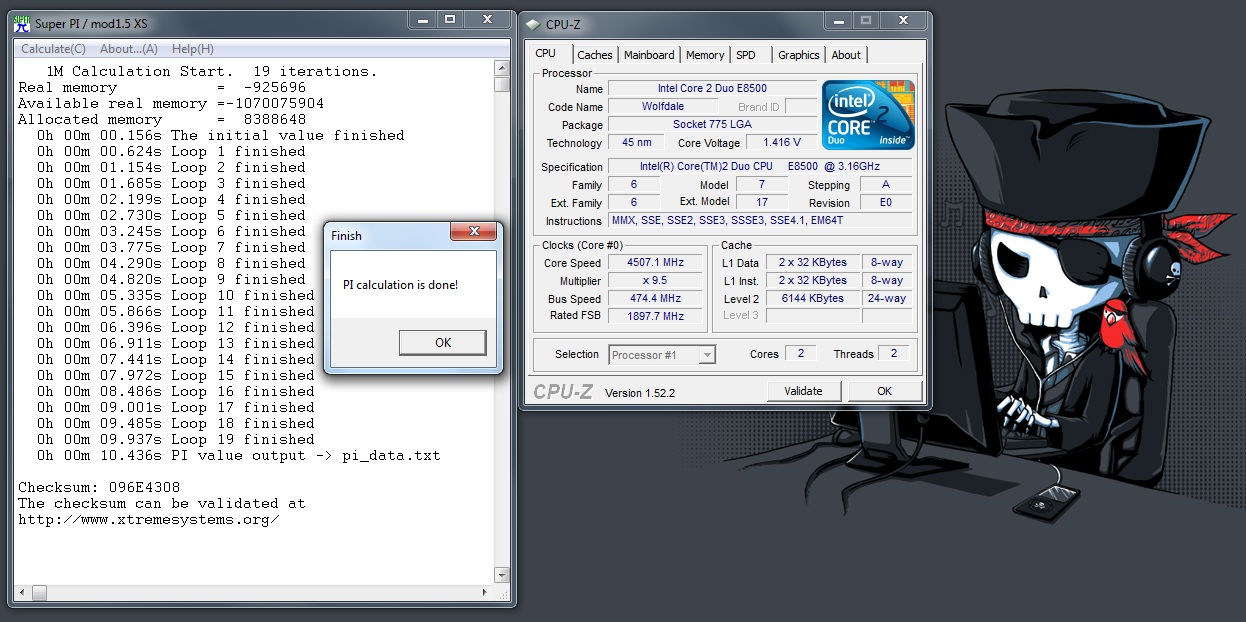Click the Intel Core 2 Duo logo

point(868,115)
